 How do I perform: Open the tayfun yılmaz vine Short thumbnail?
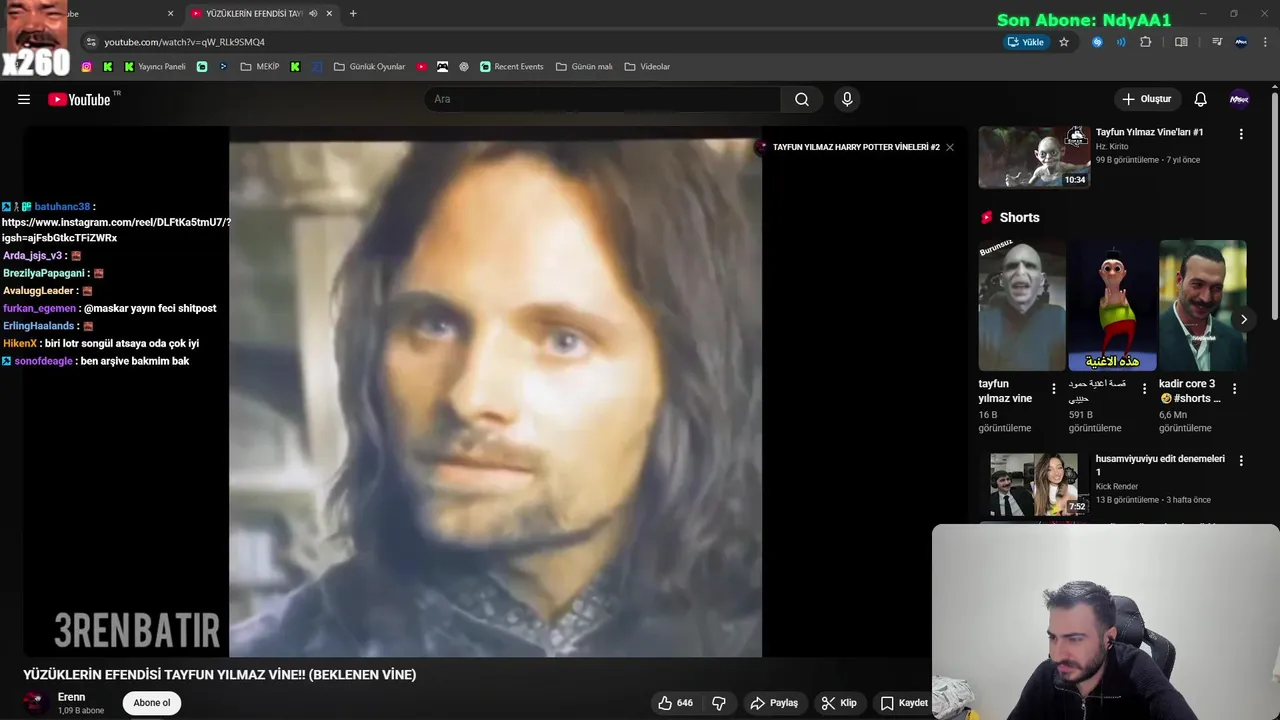1022,305
